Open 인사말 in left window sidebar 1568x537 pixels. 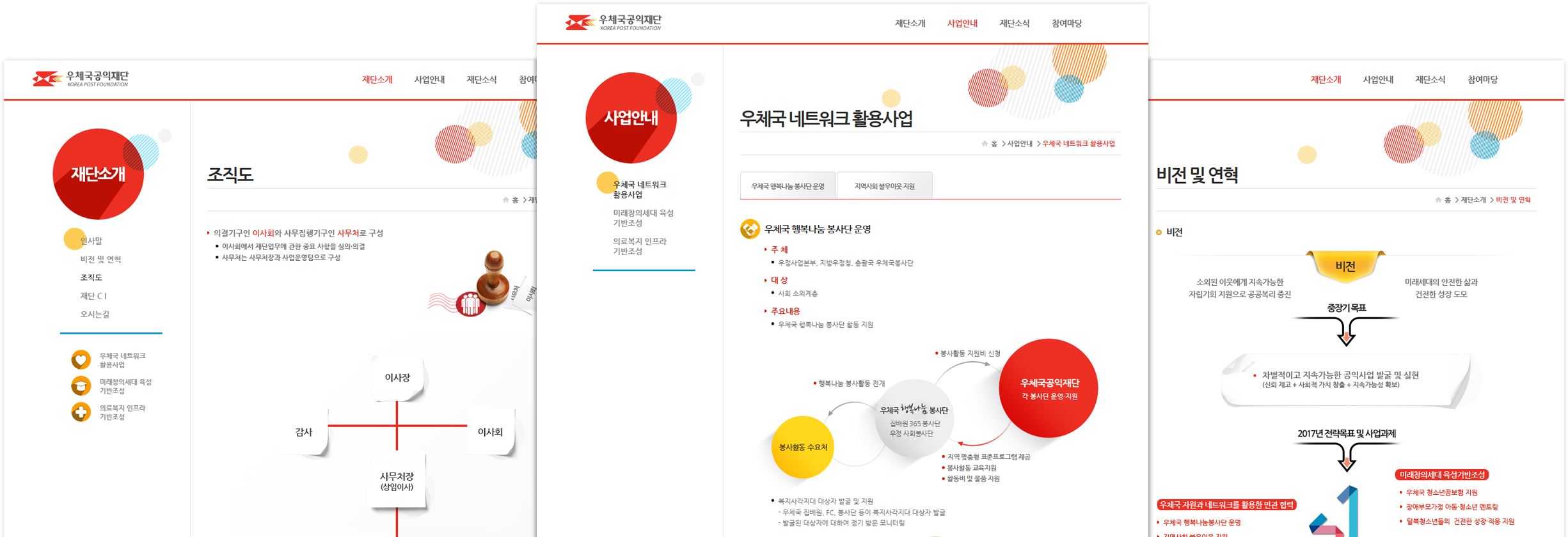(91, 241)
